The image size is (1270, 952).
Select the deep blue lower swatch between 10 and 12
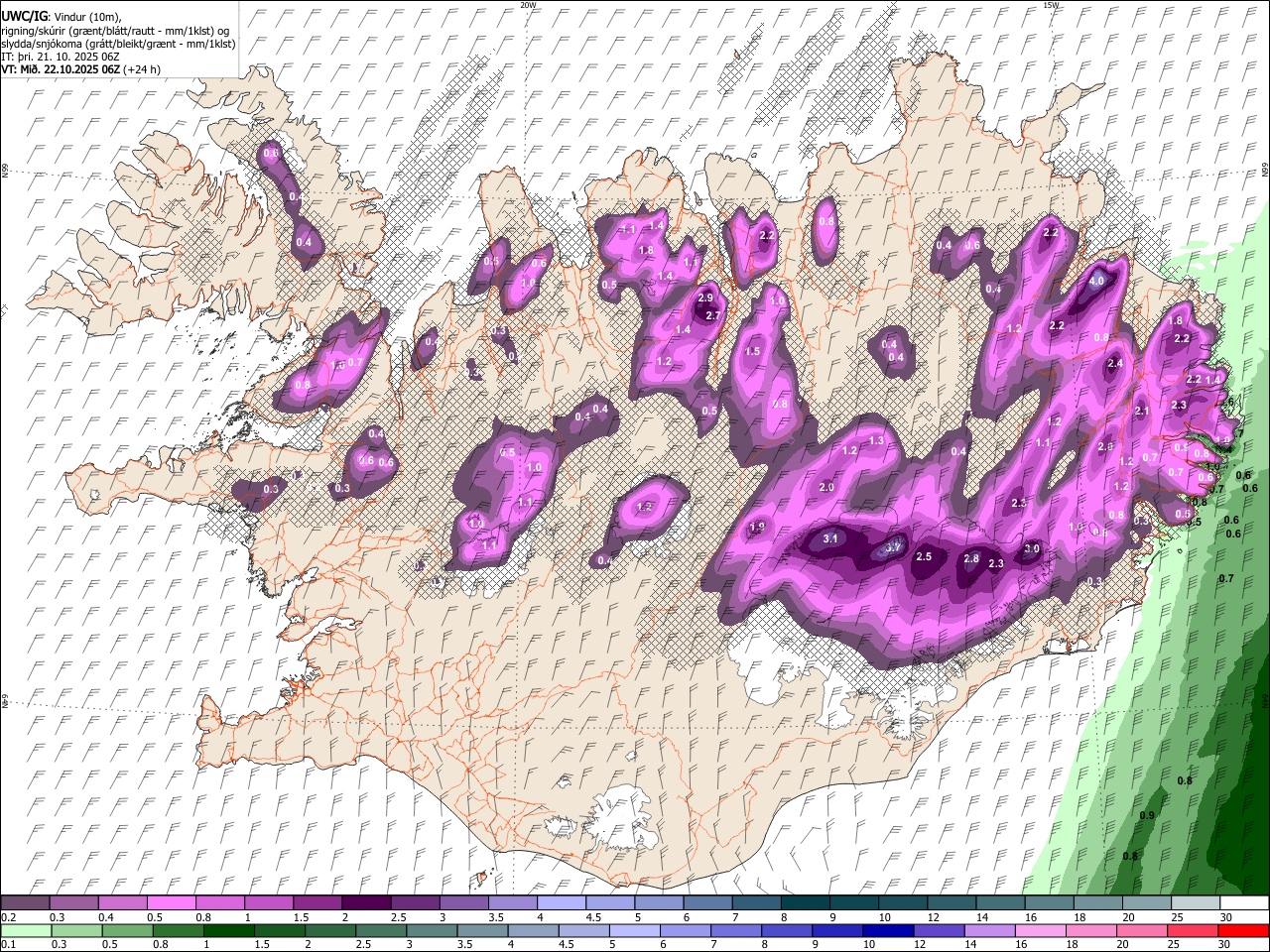(886, 931)
